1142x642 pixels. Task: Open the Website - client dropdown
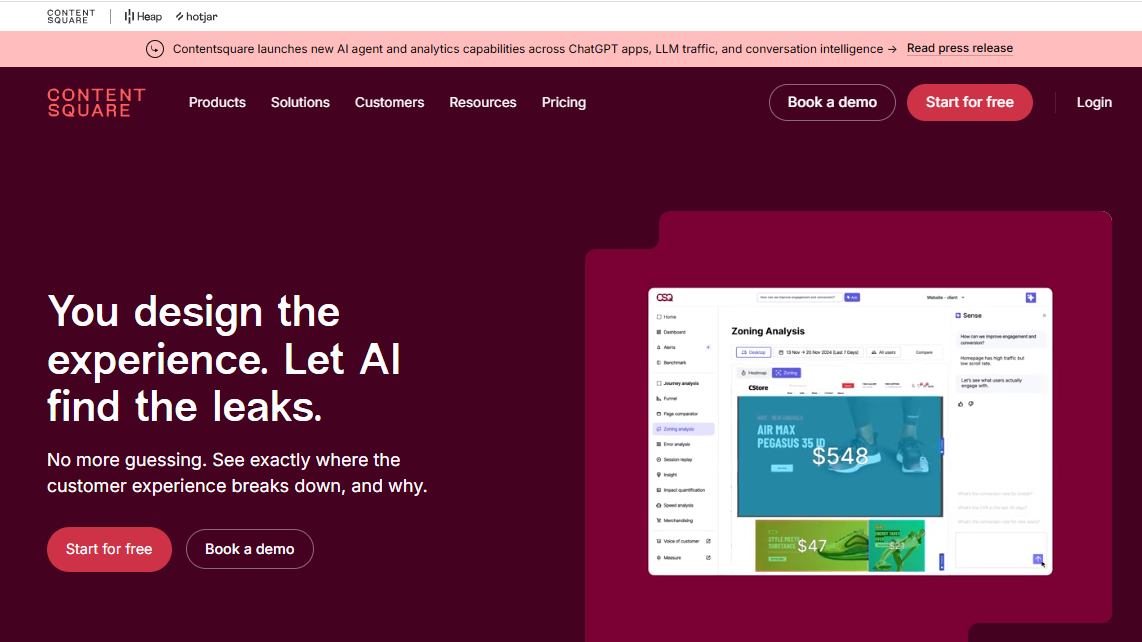pyautogui.click(x=945, y=297)
